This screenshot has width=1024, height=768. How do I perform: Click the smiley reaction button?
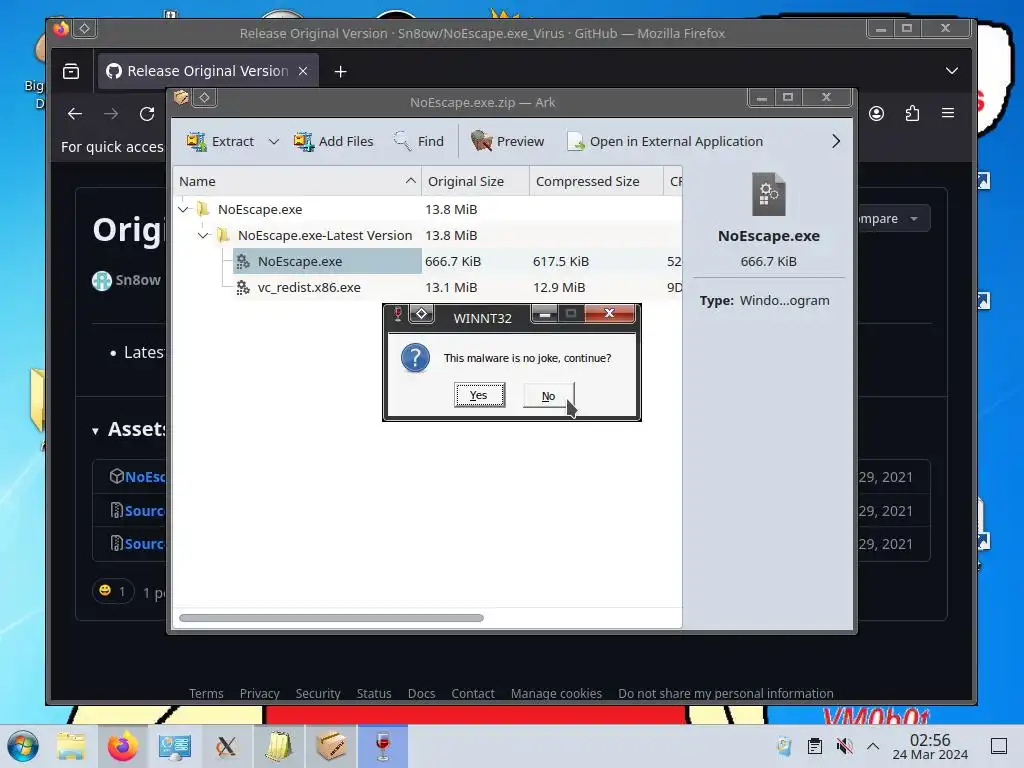click(113, 591)
